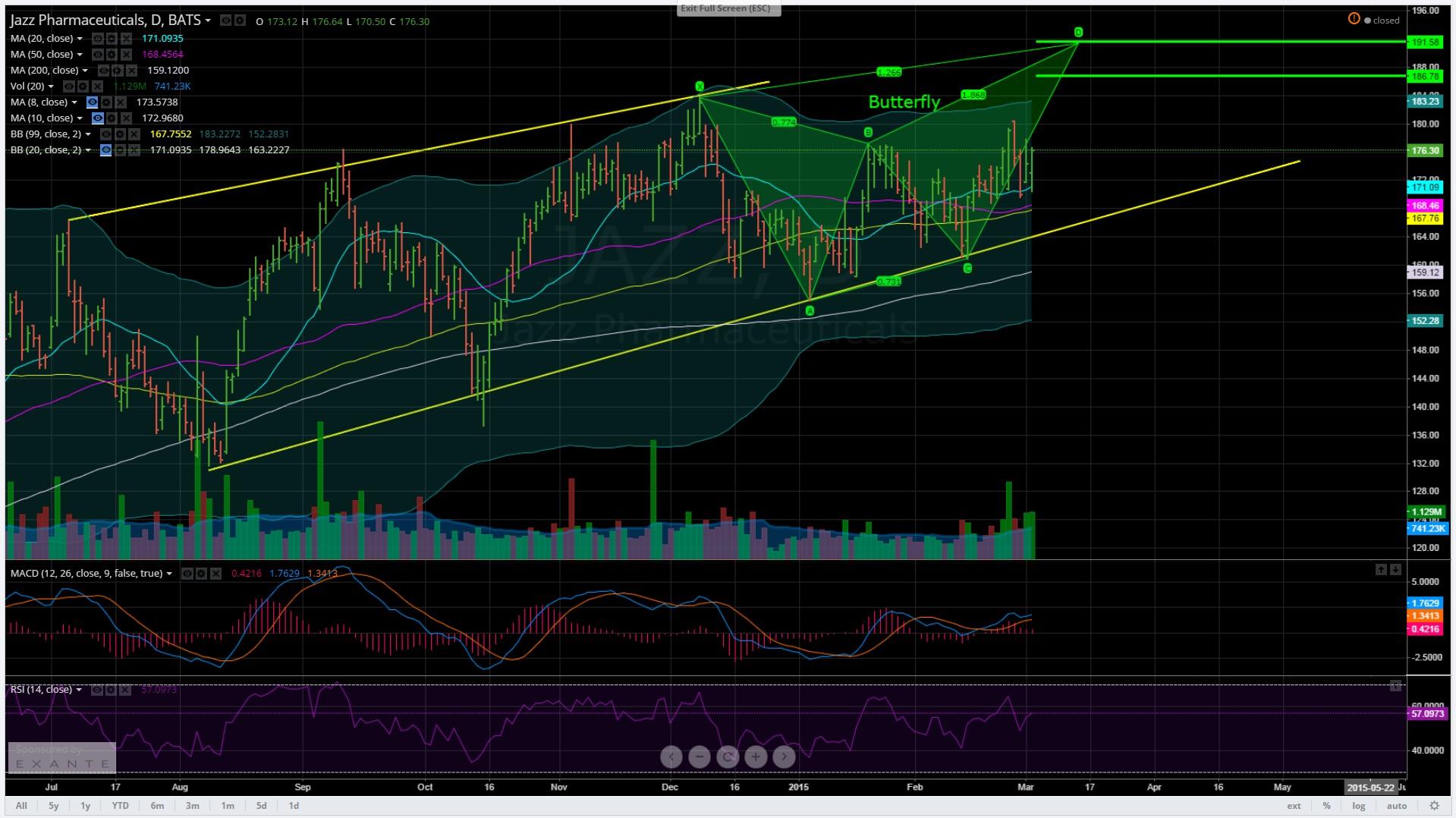Screen dimensions: 1456x818
Task: Reset chart view with circular button
Action: [x=728, y=757]
